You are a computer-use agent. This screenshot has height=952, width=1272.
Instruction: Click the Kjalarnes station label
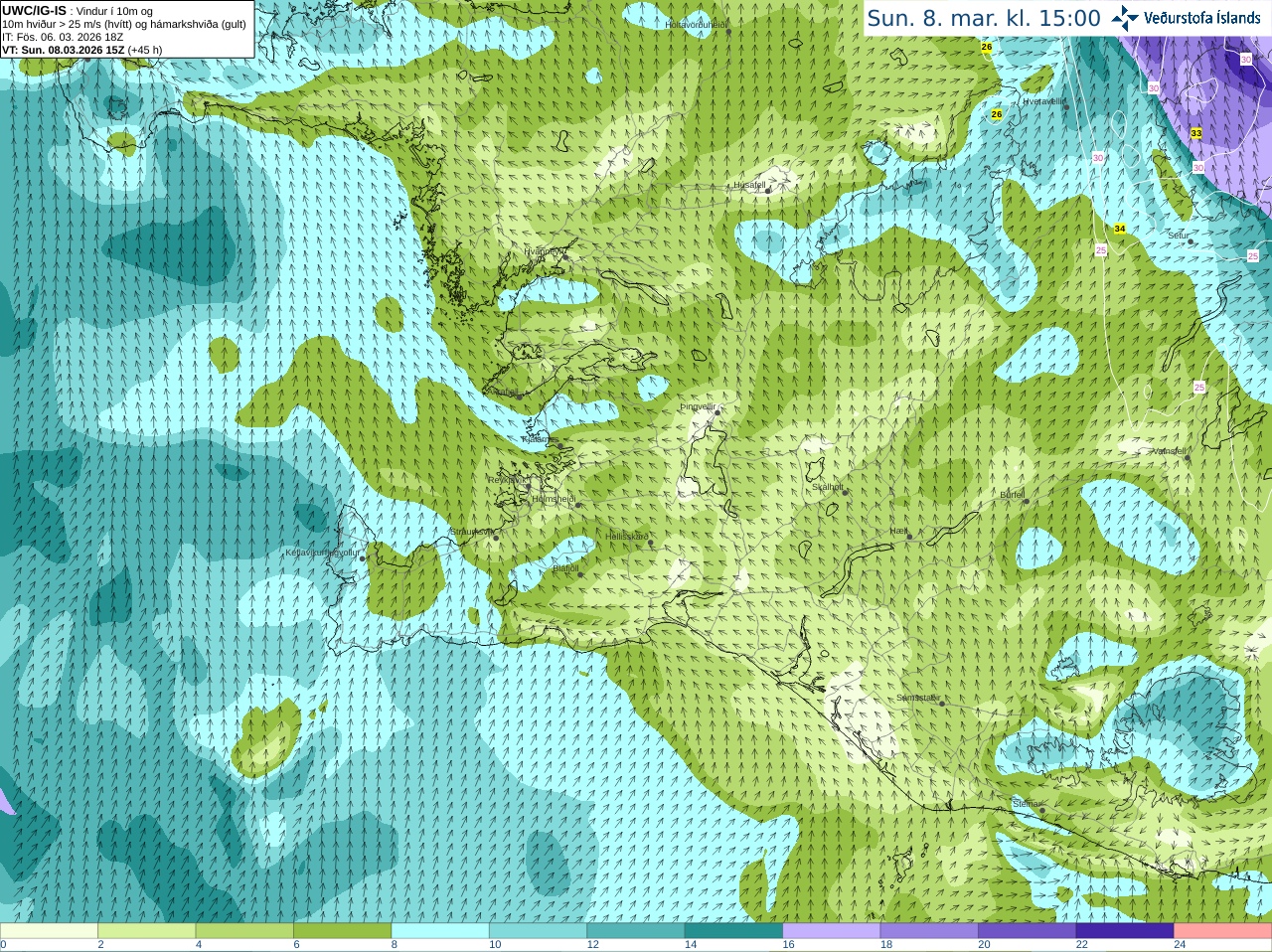pyautogui.click(x=540, y=438)
